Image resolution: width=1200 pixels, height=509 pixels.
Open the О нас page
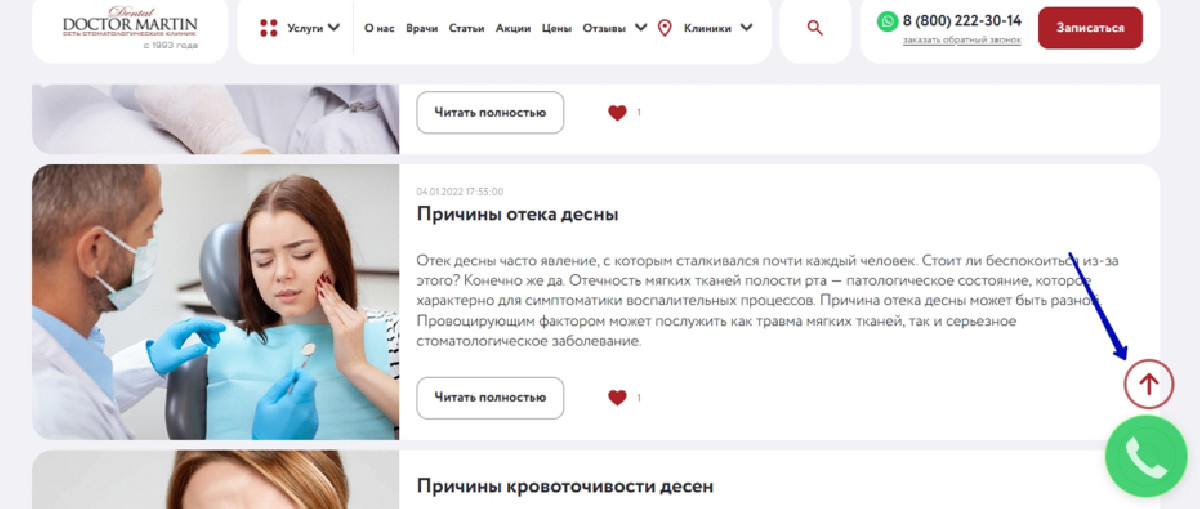coord(379,28)
